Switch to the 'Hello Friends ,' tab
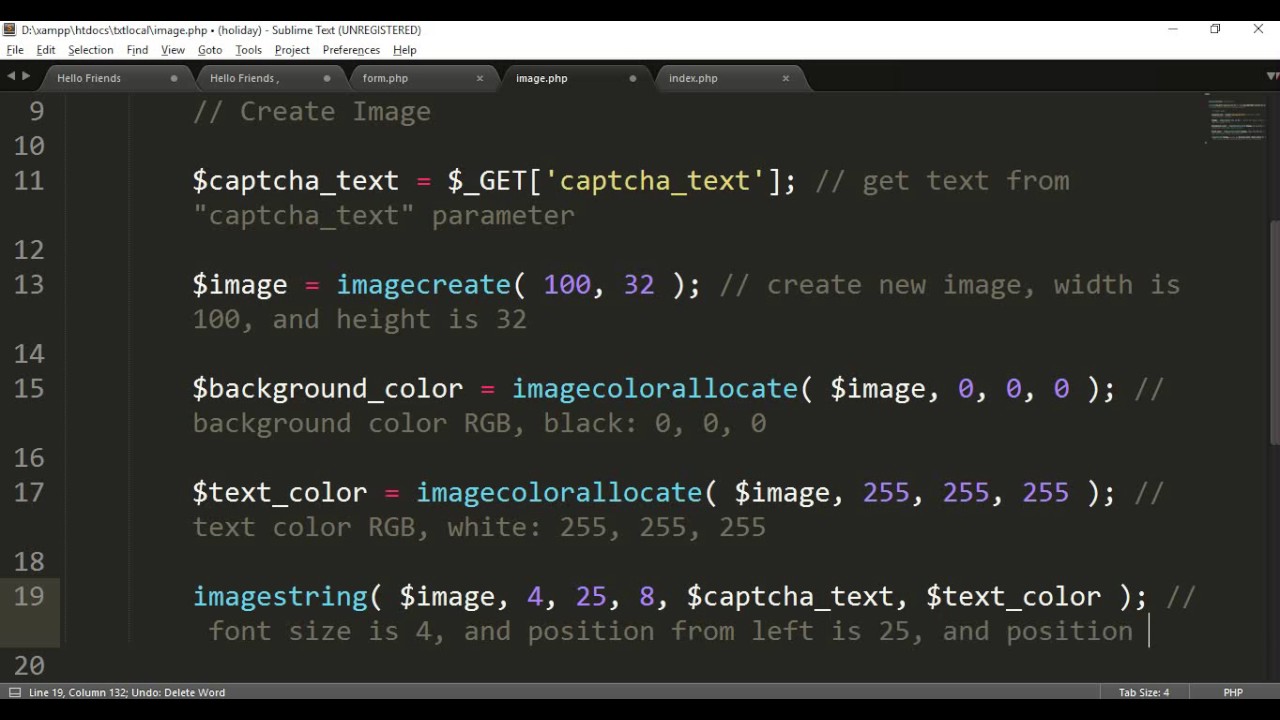 pos(244,78)
